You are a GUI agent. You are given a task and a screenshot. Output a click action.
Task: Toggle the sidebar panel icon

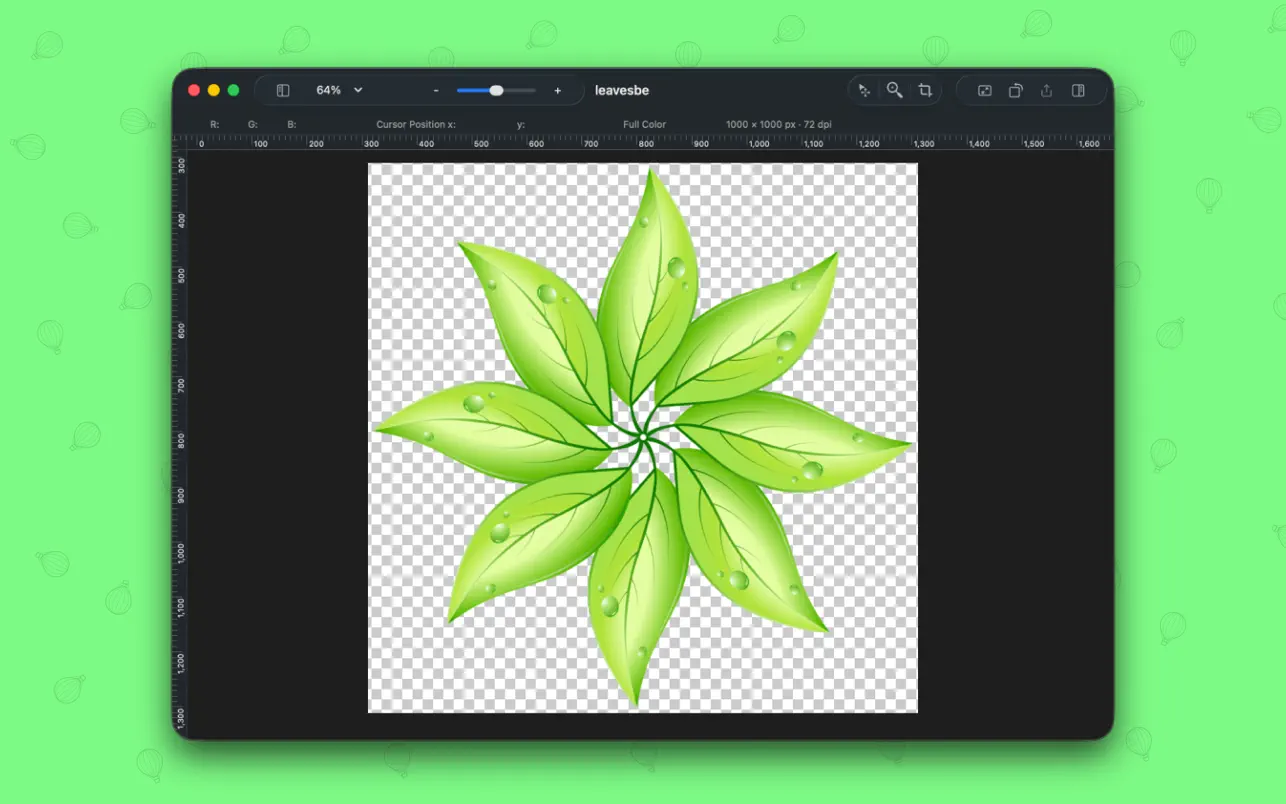pos(281,90)
